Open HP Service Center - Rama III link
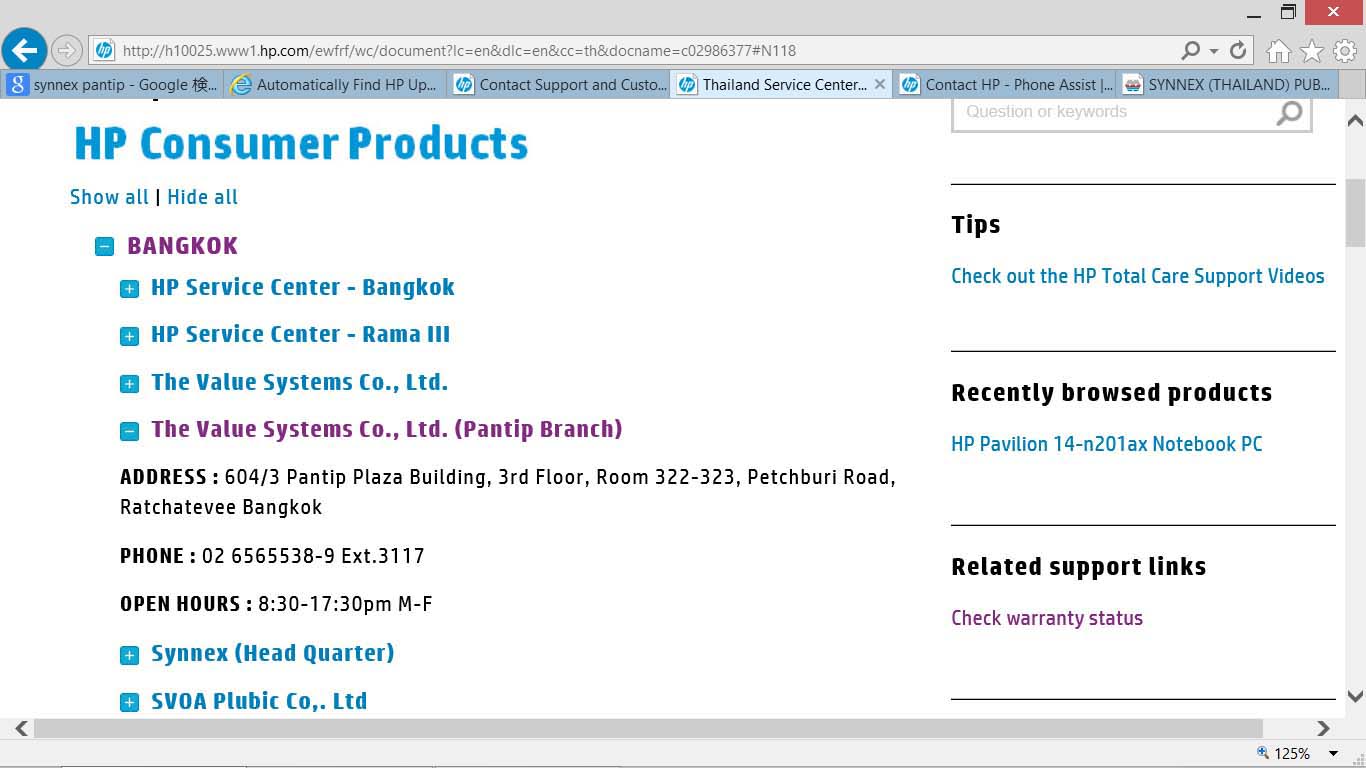This screenshot has height=768, width=1366. tap(300, 334)
